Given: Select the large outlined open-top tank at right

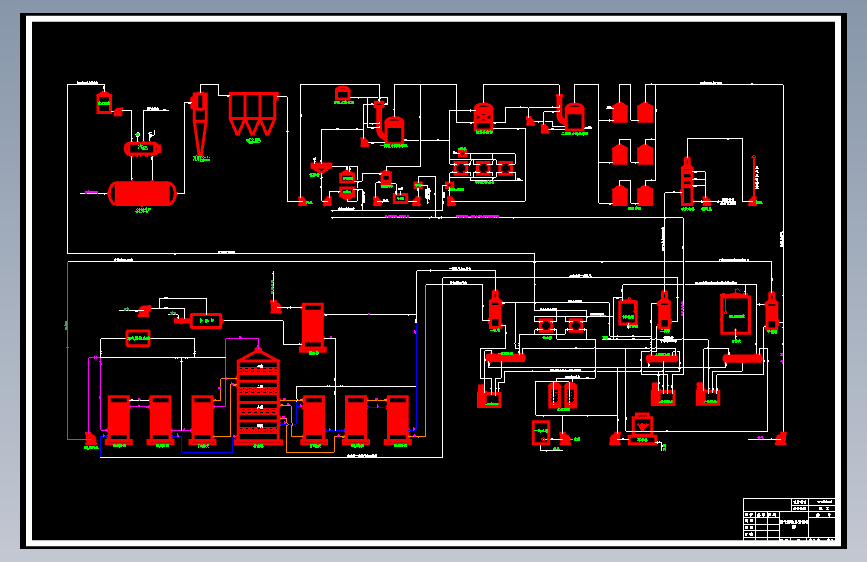Looking at the screenshot, I should pos(735,314).
